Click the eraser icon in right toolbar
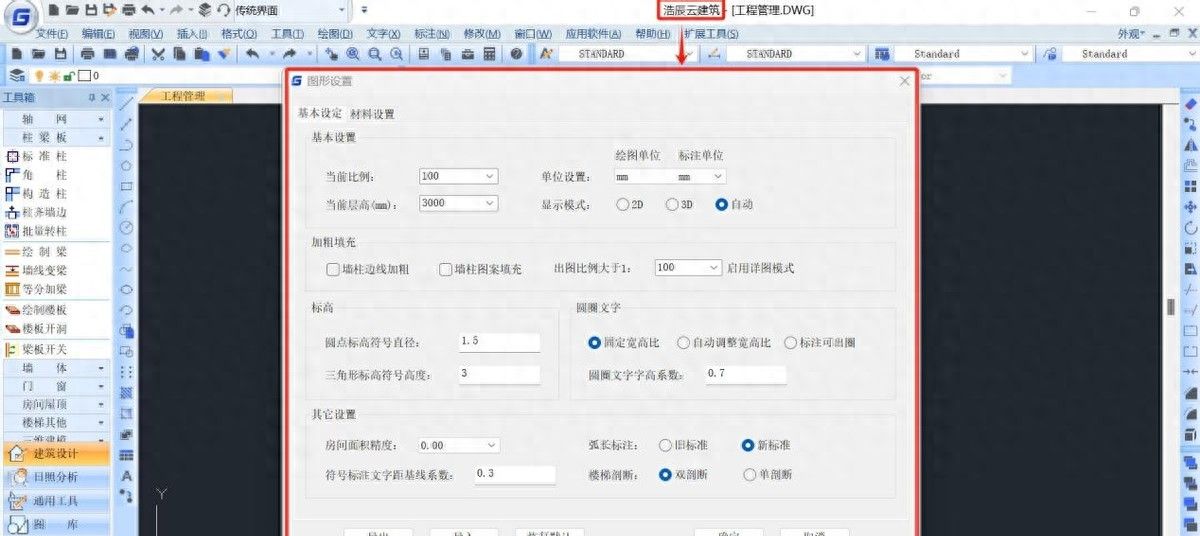The image size is (1200, 536). click(1190, 104)
